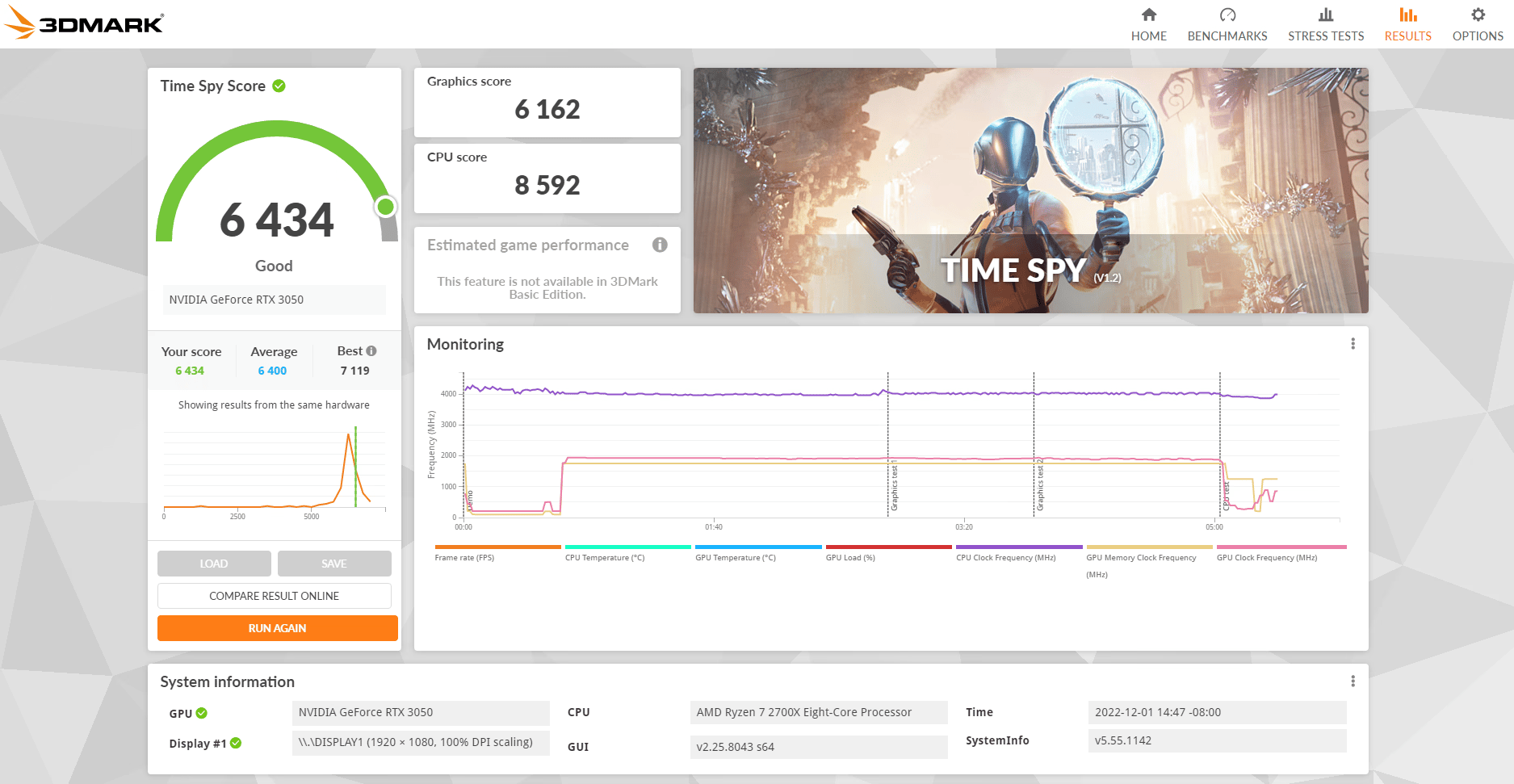This screenshot has width=1514, height=784.
Task: Click the Estimated game performance info icon
Action: 660,245
